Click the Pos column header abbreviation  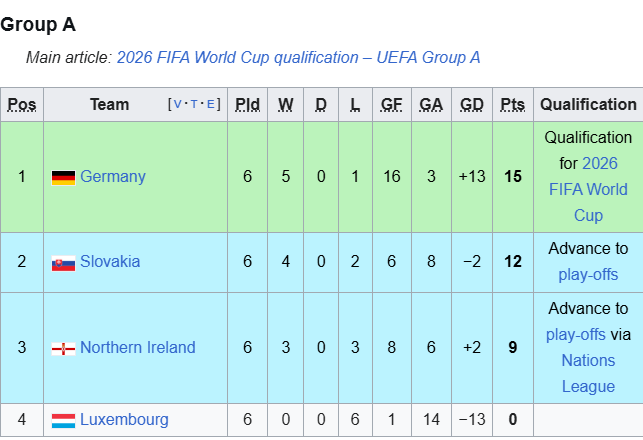pyautogui.click(x=21, y=104)
